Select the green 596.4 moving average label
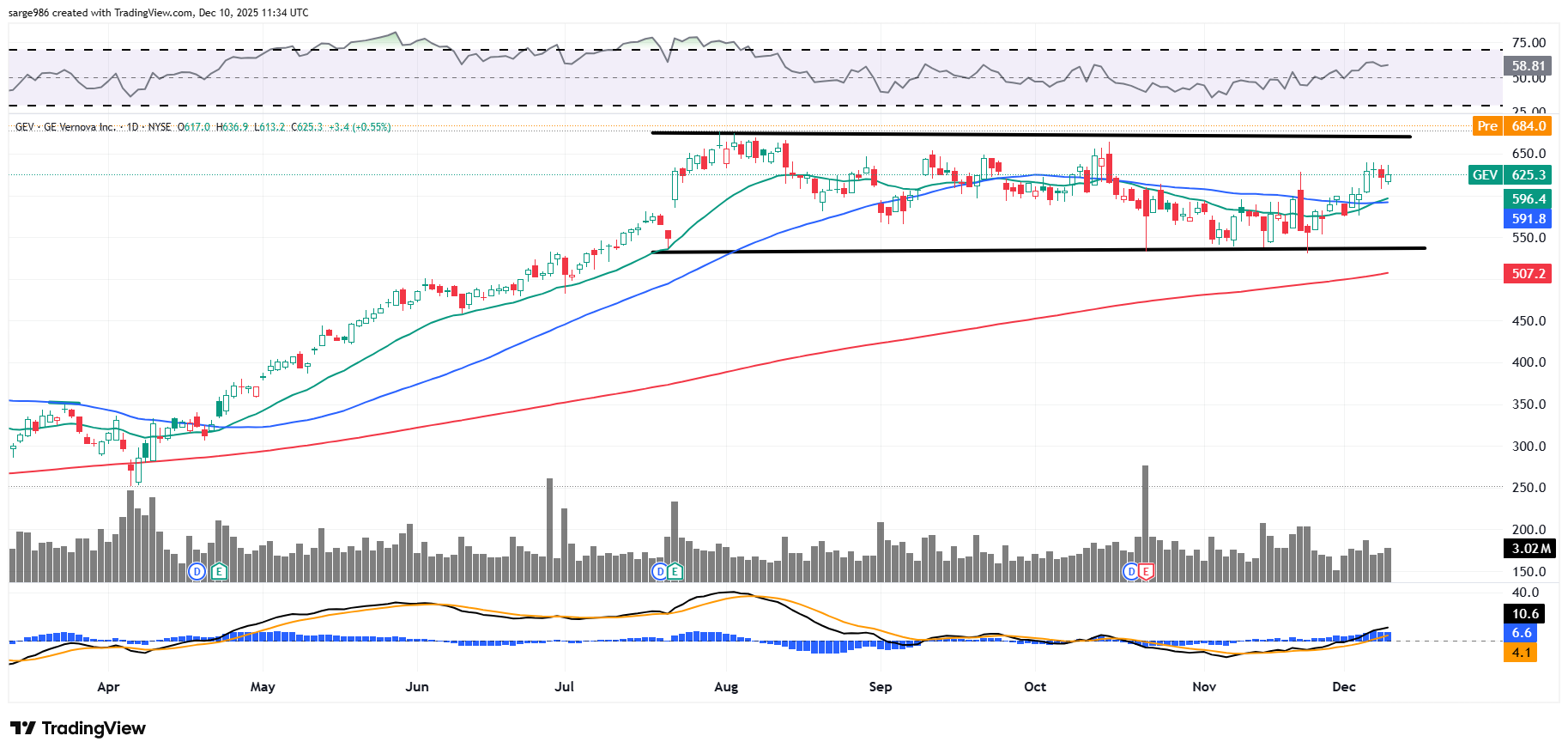The width and height of the screenshot is (1568, 754). pyautogui.click(x=1528, y=198)
